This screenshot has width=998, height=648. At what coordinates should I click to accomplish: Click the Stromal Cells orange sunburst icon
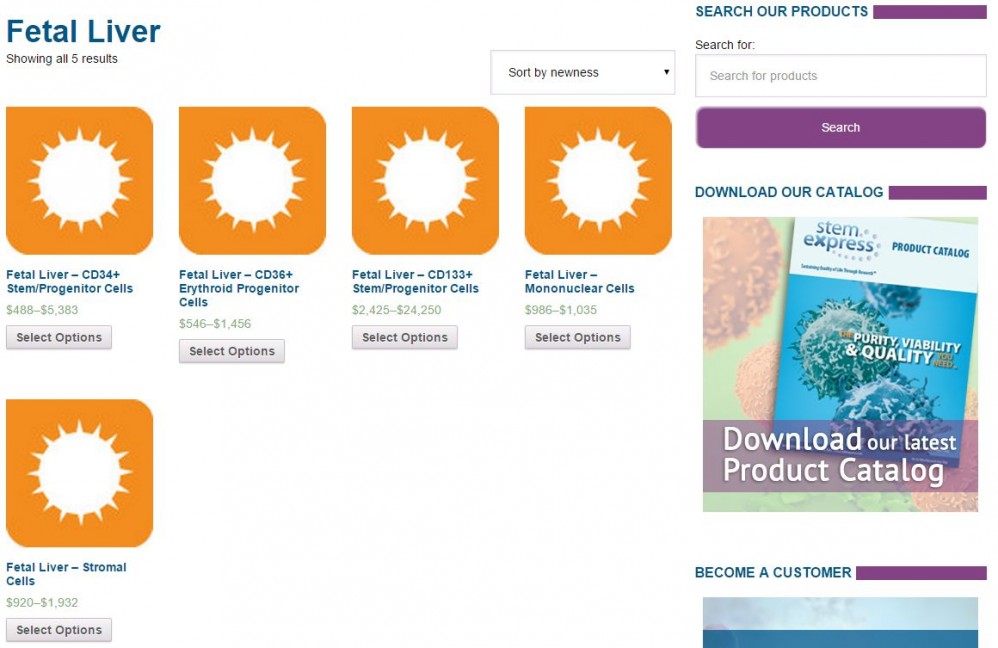point(80,473)
